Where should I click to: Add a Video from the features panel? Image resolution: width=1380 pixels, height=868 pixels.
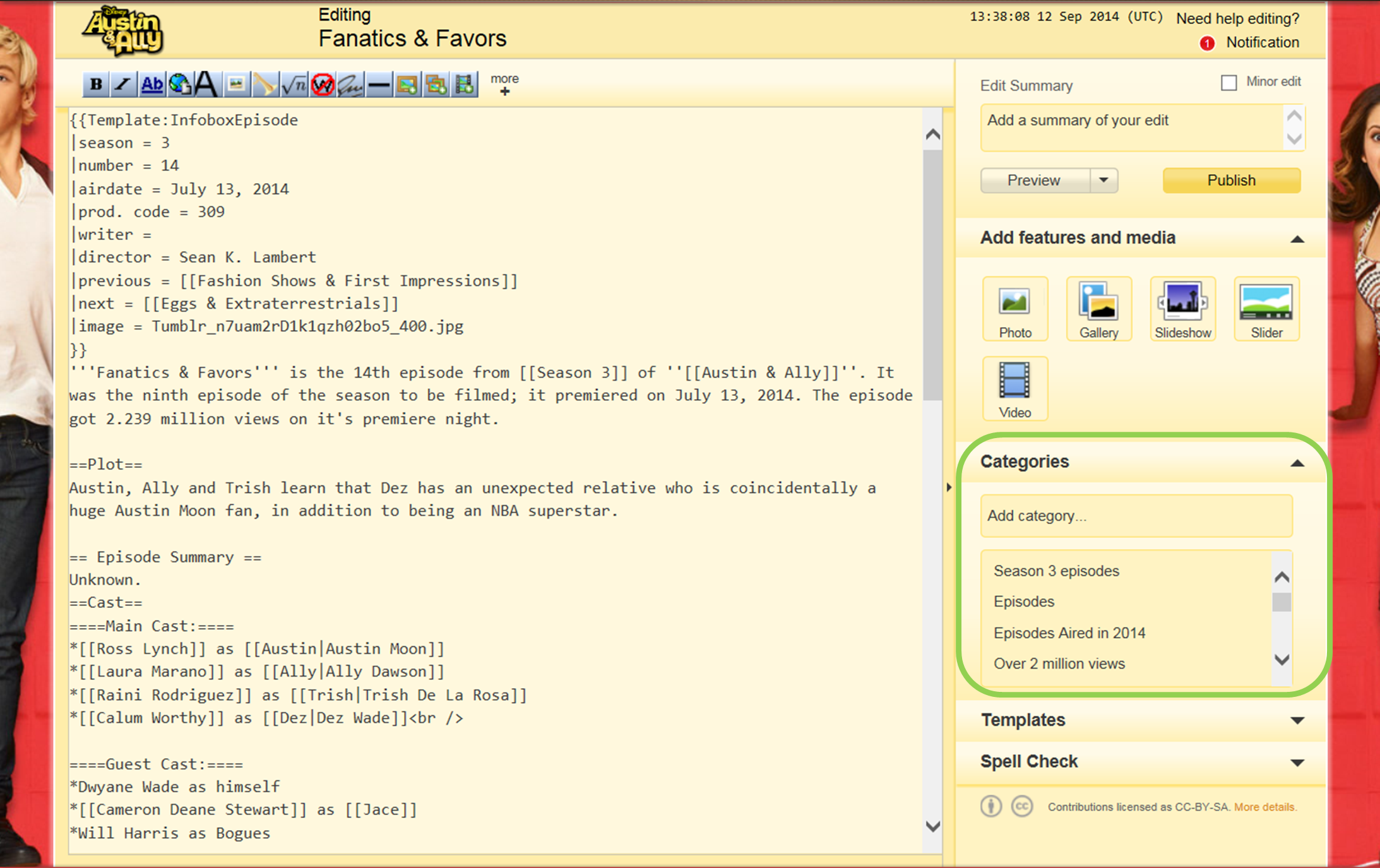[x=1014, y=388]
